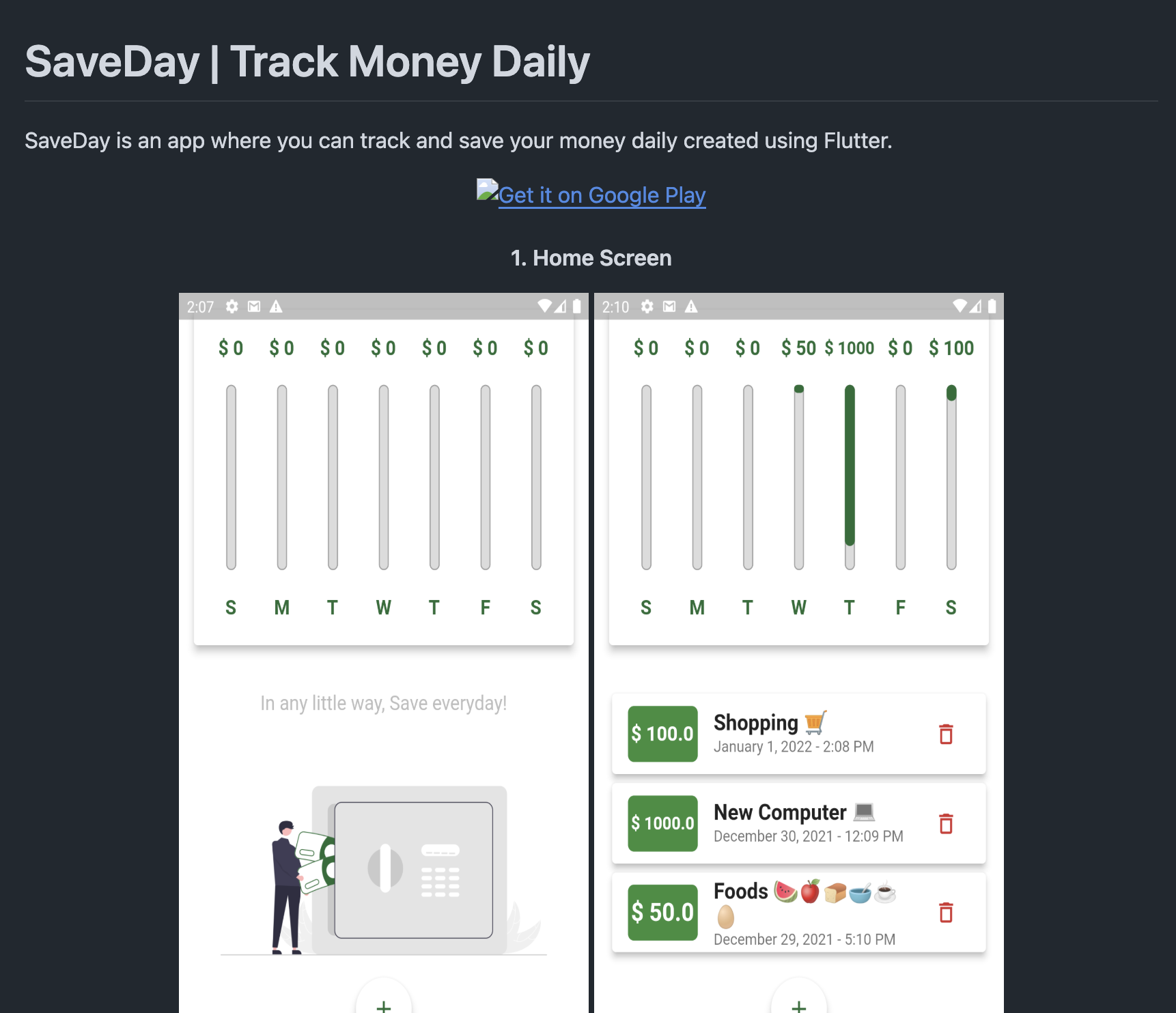Select the $ 100.0 Shopping amount badge
1176x1013 pixels.
[x=662, y=734]
